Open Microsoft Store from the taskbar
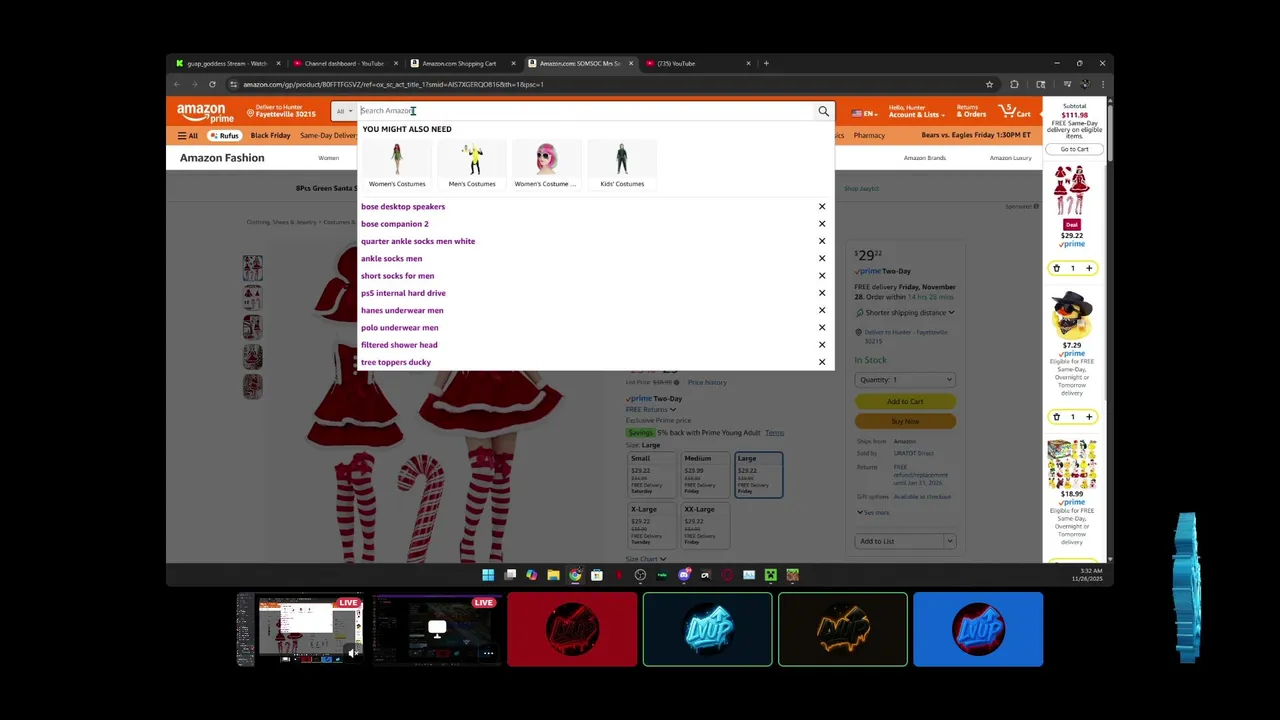 (597, 575)
